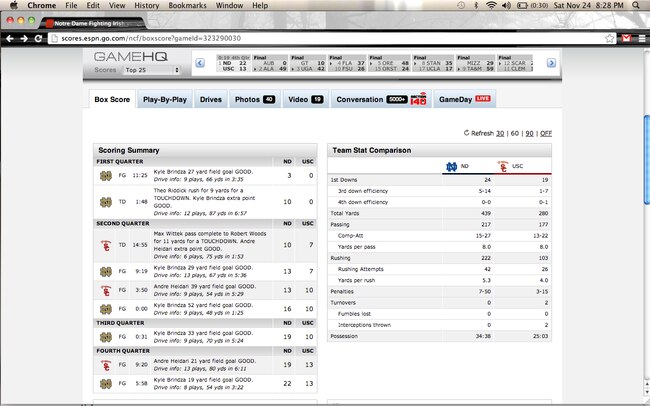Open the Bookmarks menu
Image resolution: width=650 pixels, height=406 pixels.
point(187,5)
